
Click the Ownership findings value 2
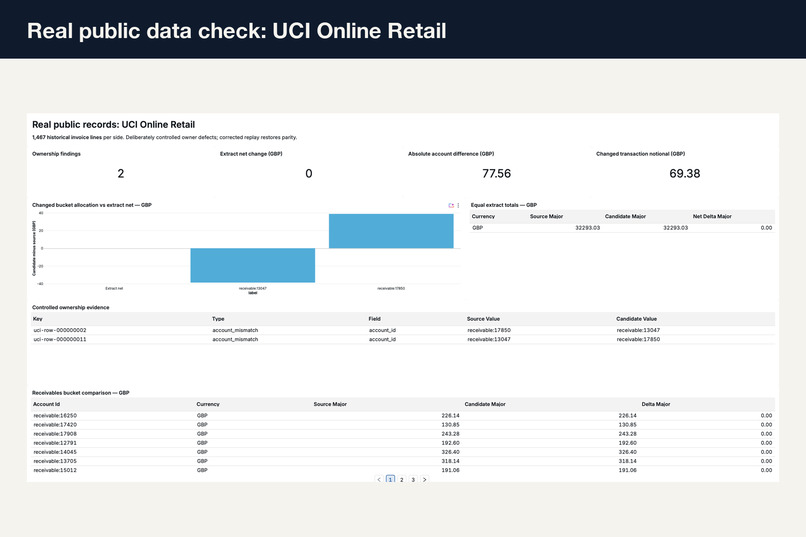click(121, 174)
